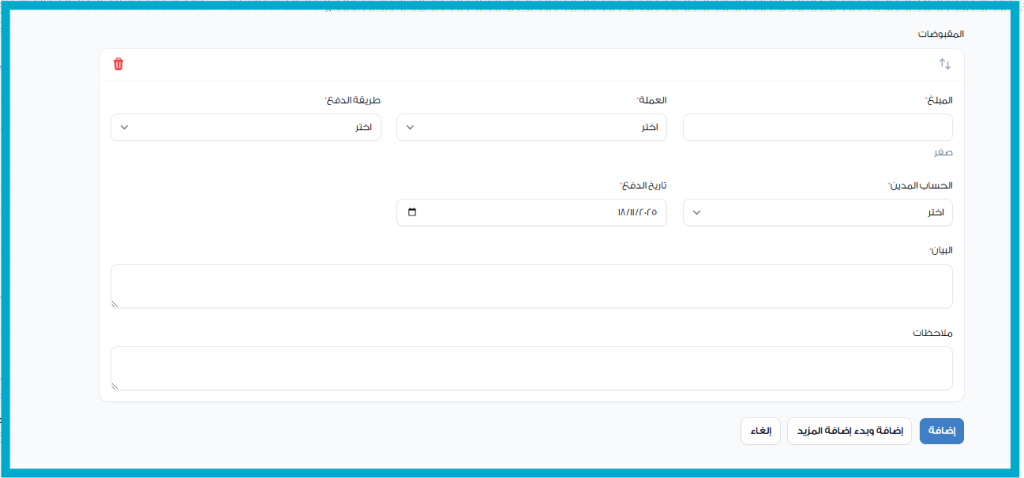The image size is (1024, 478).
Task: Click the صفر helper text under المبلغ
Action: click(942, 153)
